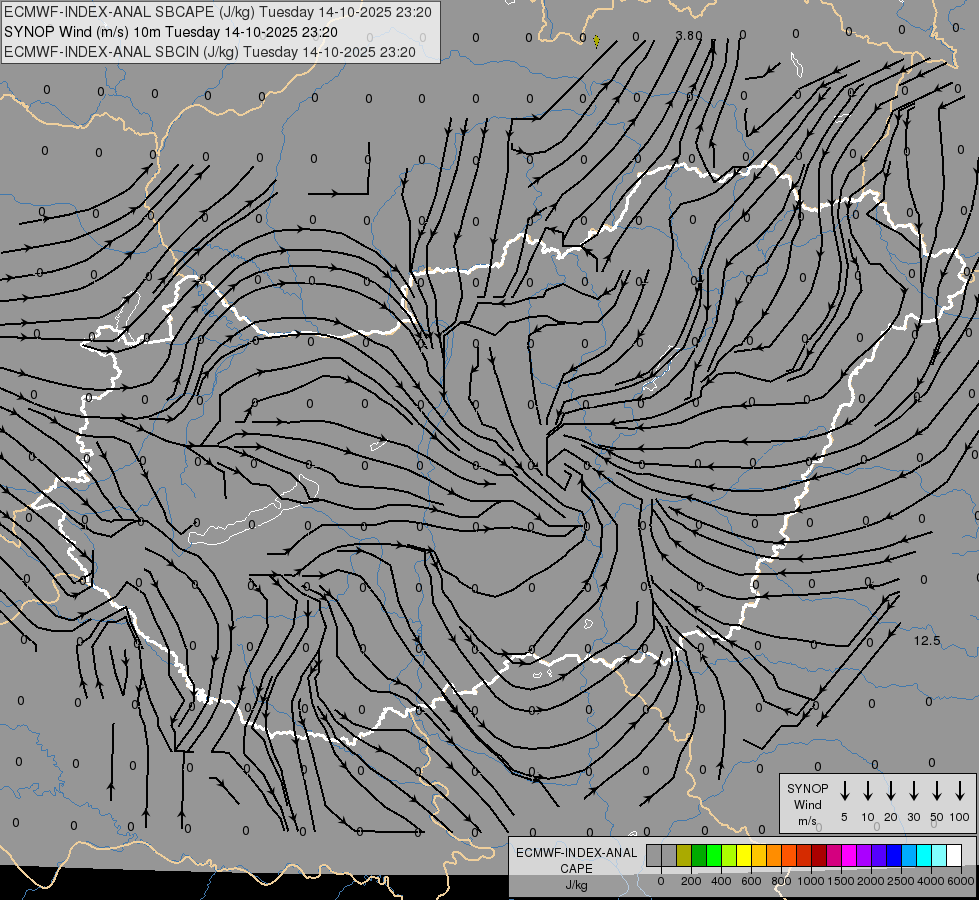Click the 600 tick label on the CAPE scale
The image size is (979, 900).
click(x=751, y=881)
